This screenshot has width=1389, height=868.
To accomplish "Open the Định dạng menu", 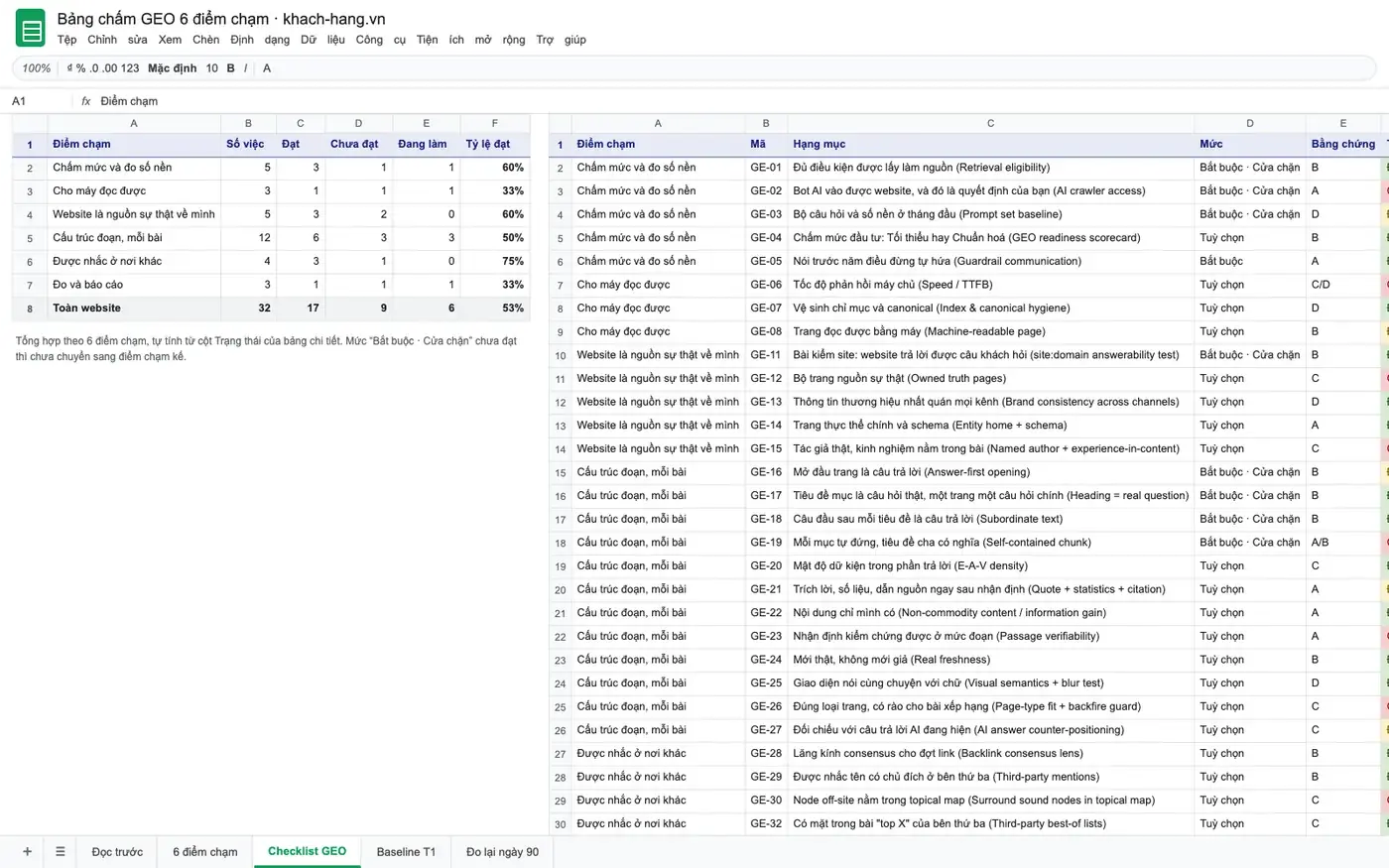I will click(x=260, y=40).
